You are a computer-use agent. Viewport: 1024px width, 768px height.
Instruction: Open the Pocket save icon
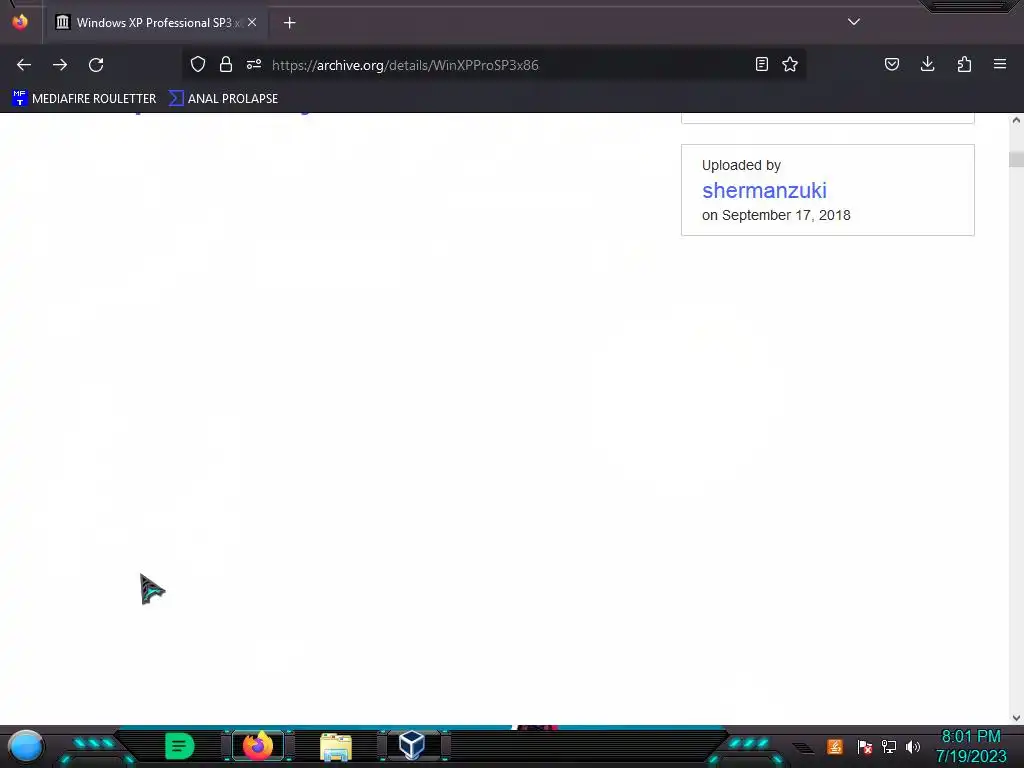point(892,64)
